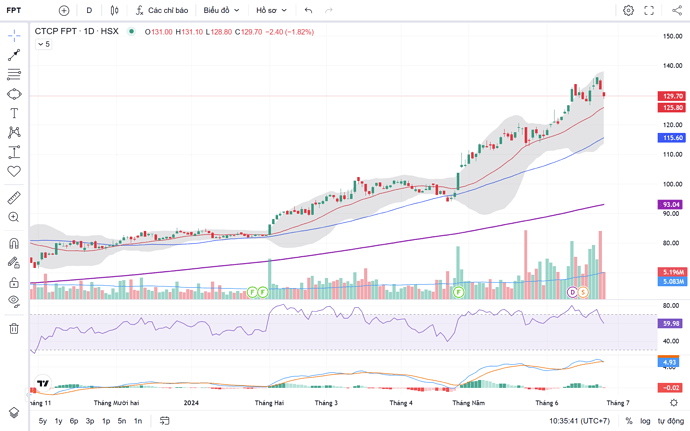Click the CTCP FPT chart title
The width and height of the screenshot is (690, 431).
point(77,31)
